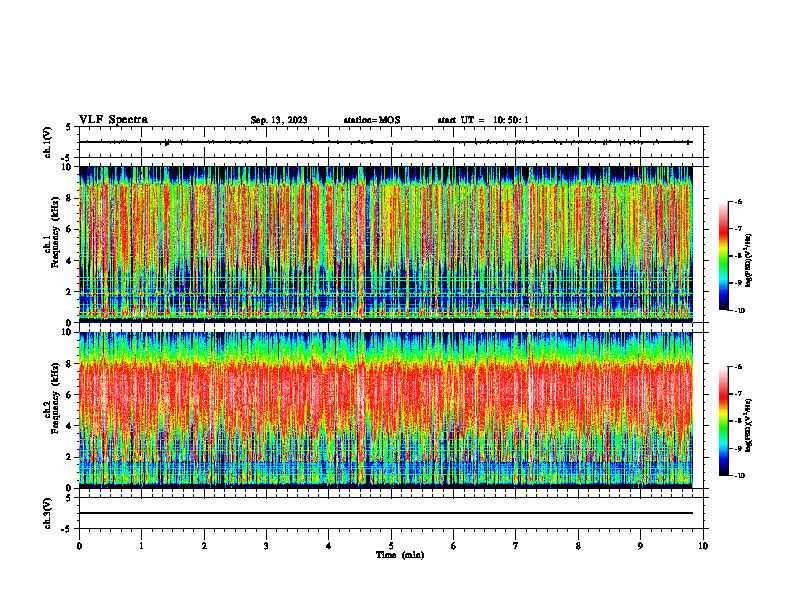Viewport: 792px width, 612px height.
Task: Click time axis tick label '3'
Action: [266, 546]
